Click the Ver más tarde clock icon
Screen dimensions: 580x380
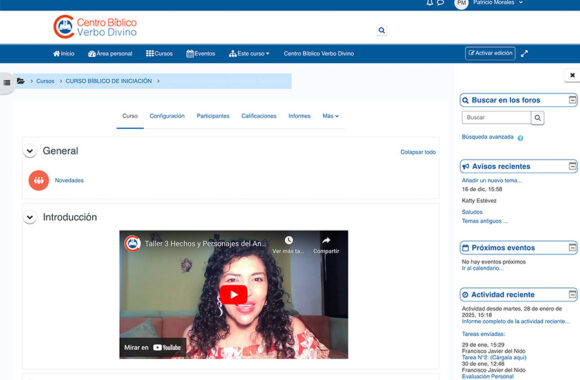coord(289,241)
